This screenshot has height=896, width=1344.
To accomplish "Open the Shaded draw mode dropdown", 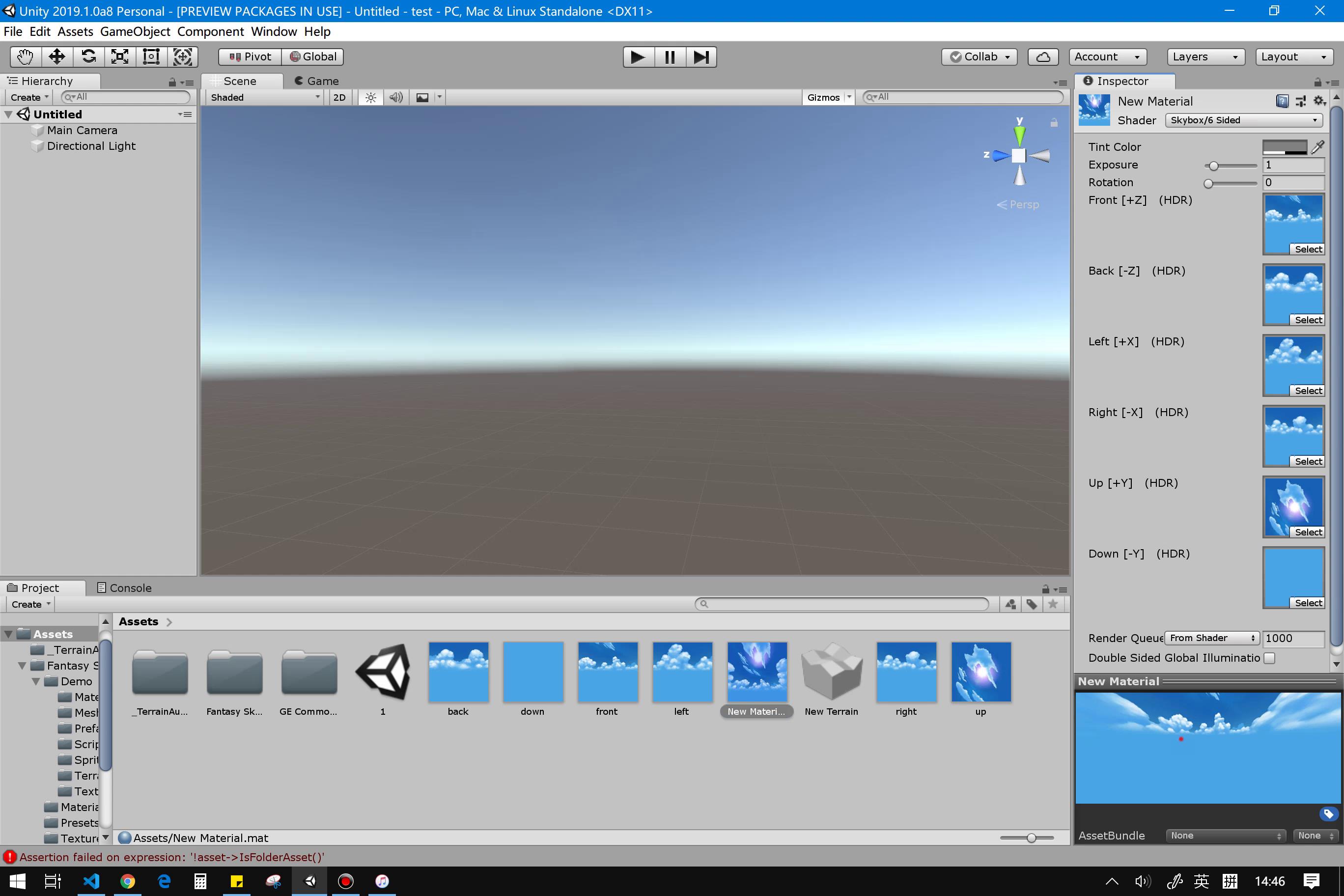I will (265, 97).
